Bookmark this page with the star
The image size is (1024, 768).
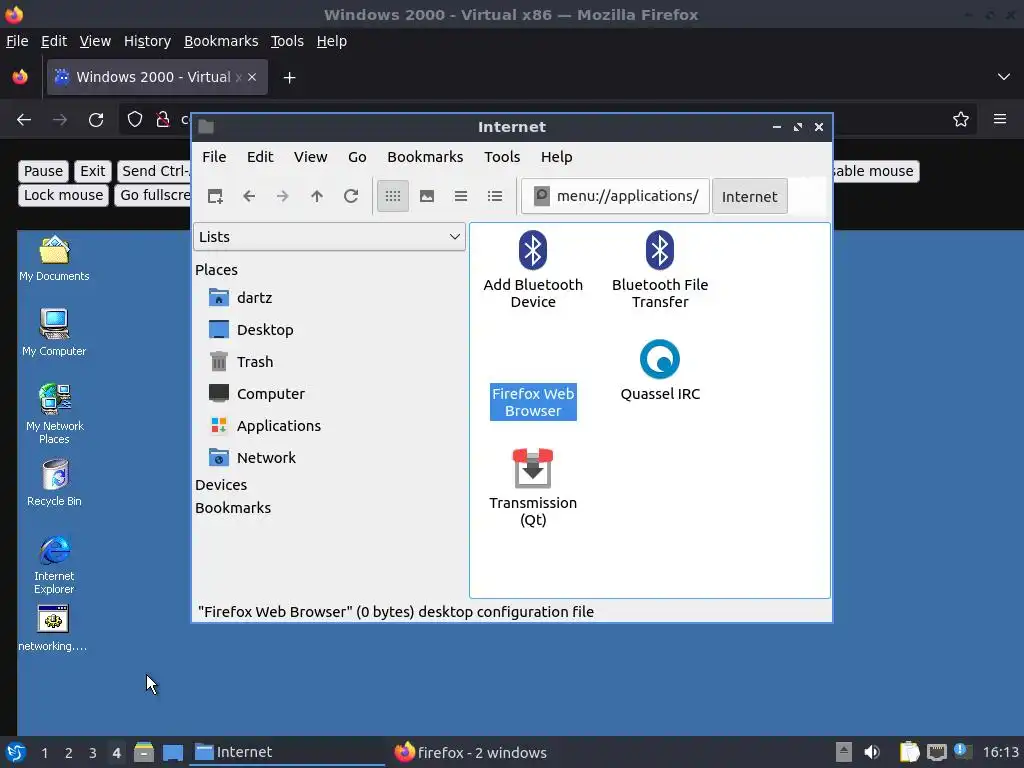coord(961,120)
